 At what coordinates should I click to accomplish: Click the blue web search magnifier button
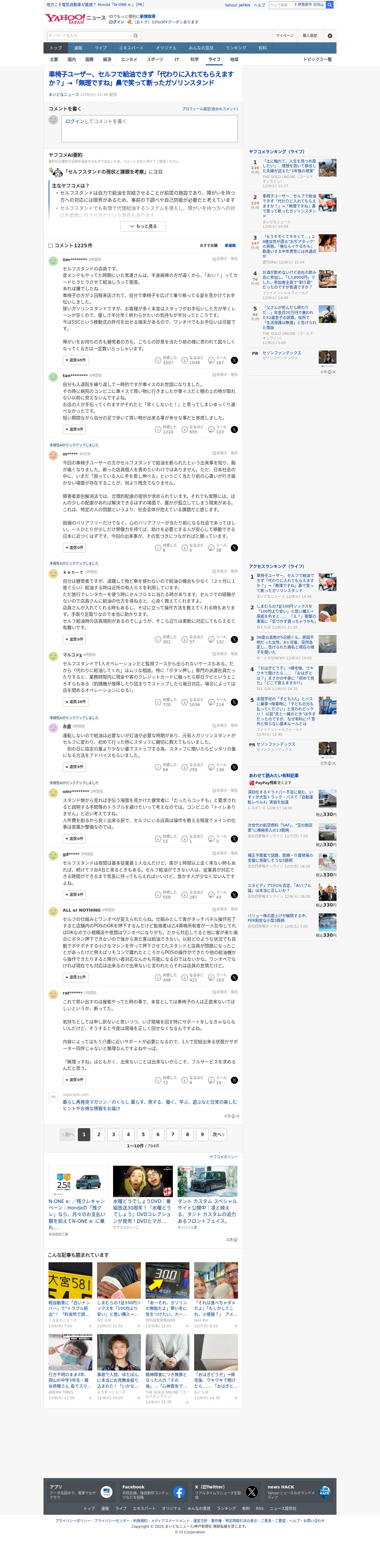329,5
